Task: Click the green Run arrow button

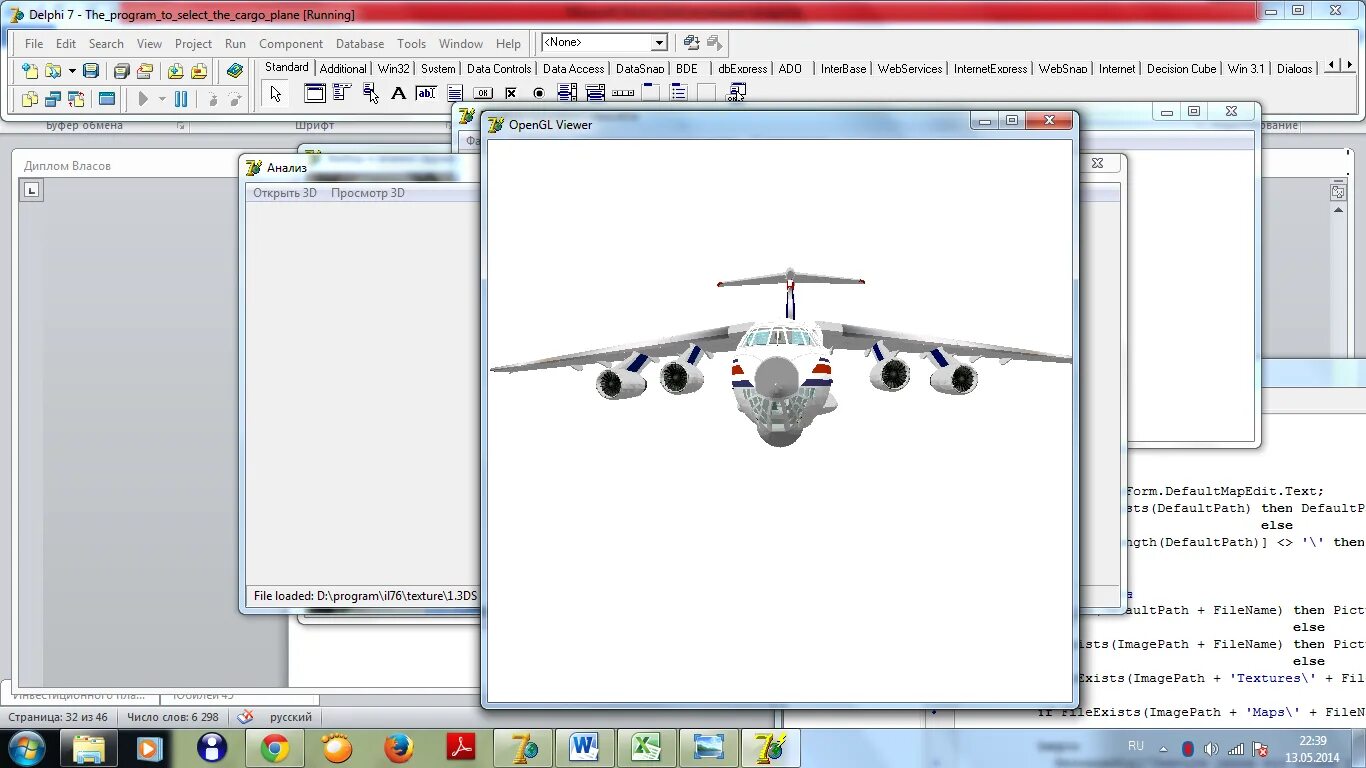Action: (143, 99)
